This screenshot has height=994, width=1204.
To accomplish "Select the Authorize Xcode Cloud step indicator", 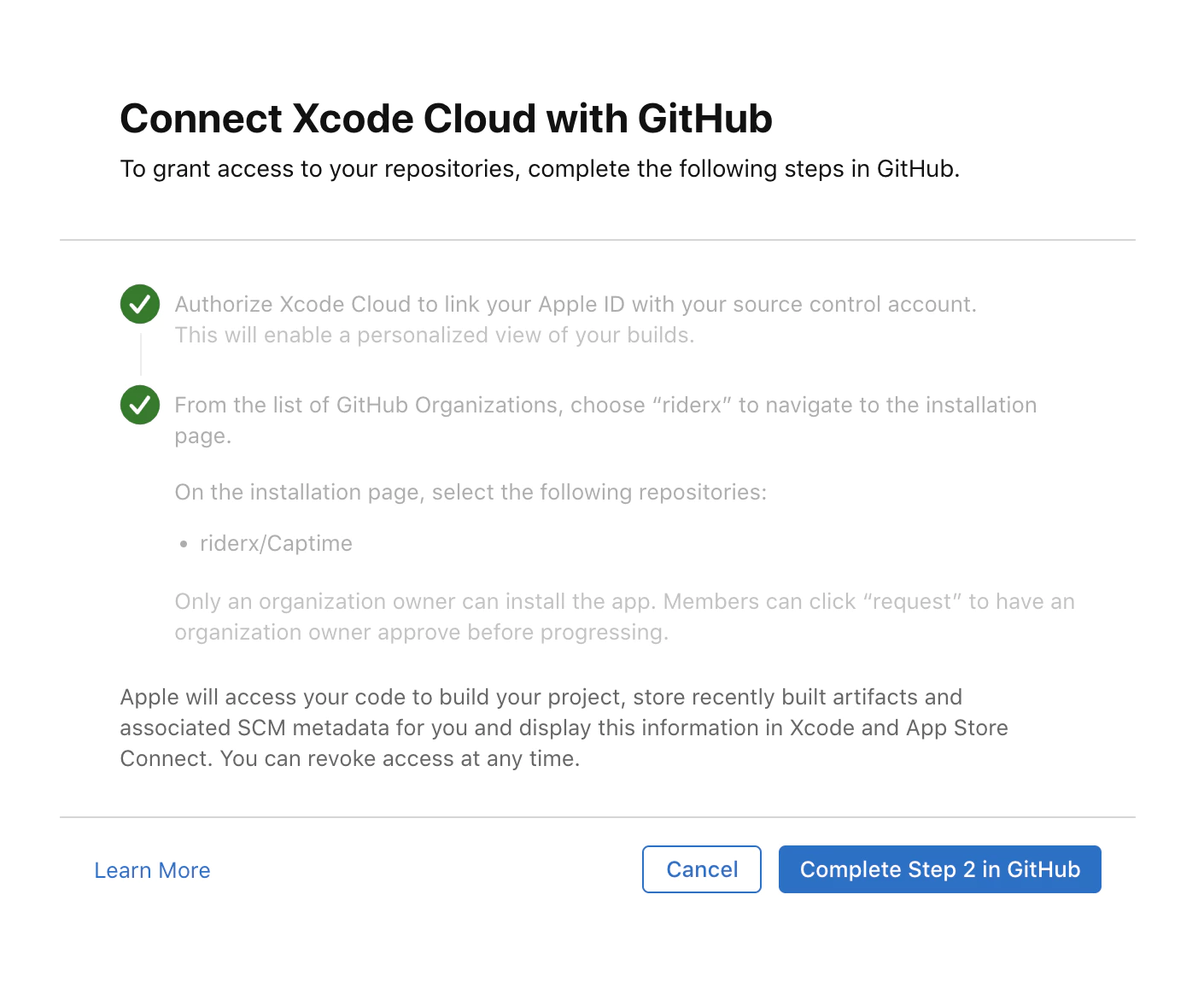I will click(139, 304).
